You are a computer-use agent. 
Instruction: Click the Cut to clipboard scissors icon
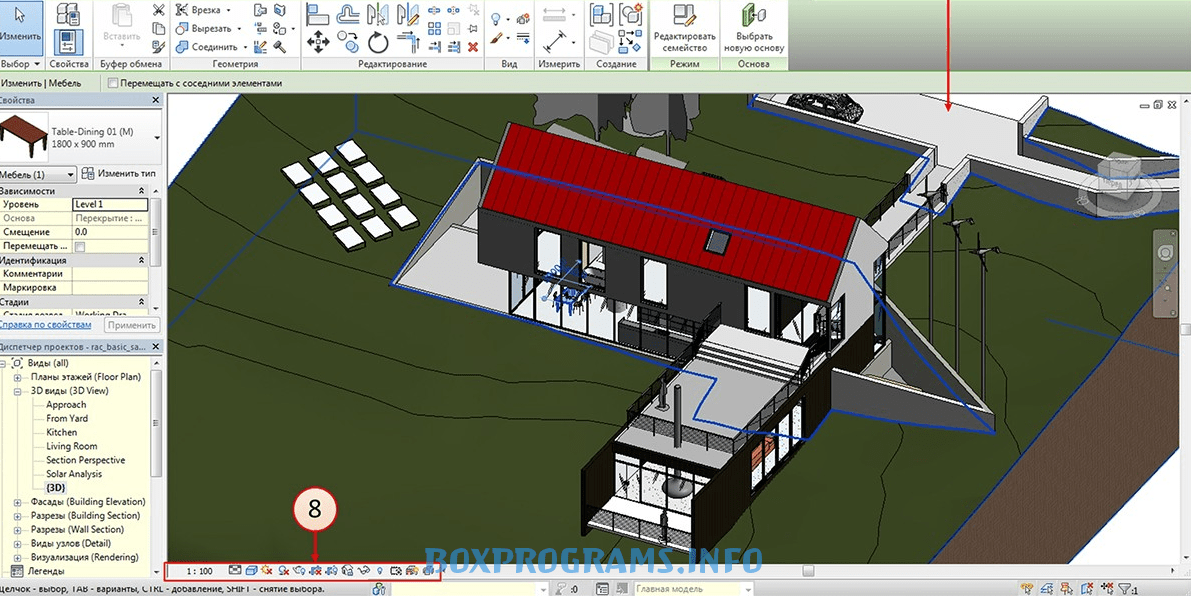[x=158, y=10]
